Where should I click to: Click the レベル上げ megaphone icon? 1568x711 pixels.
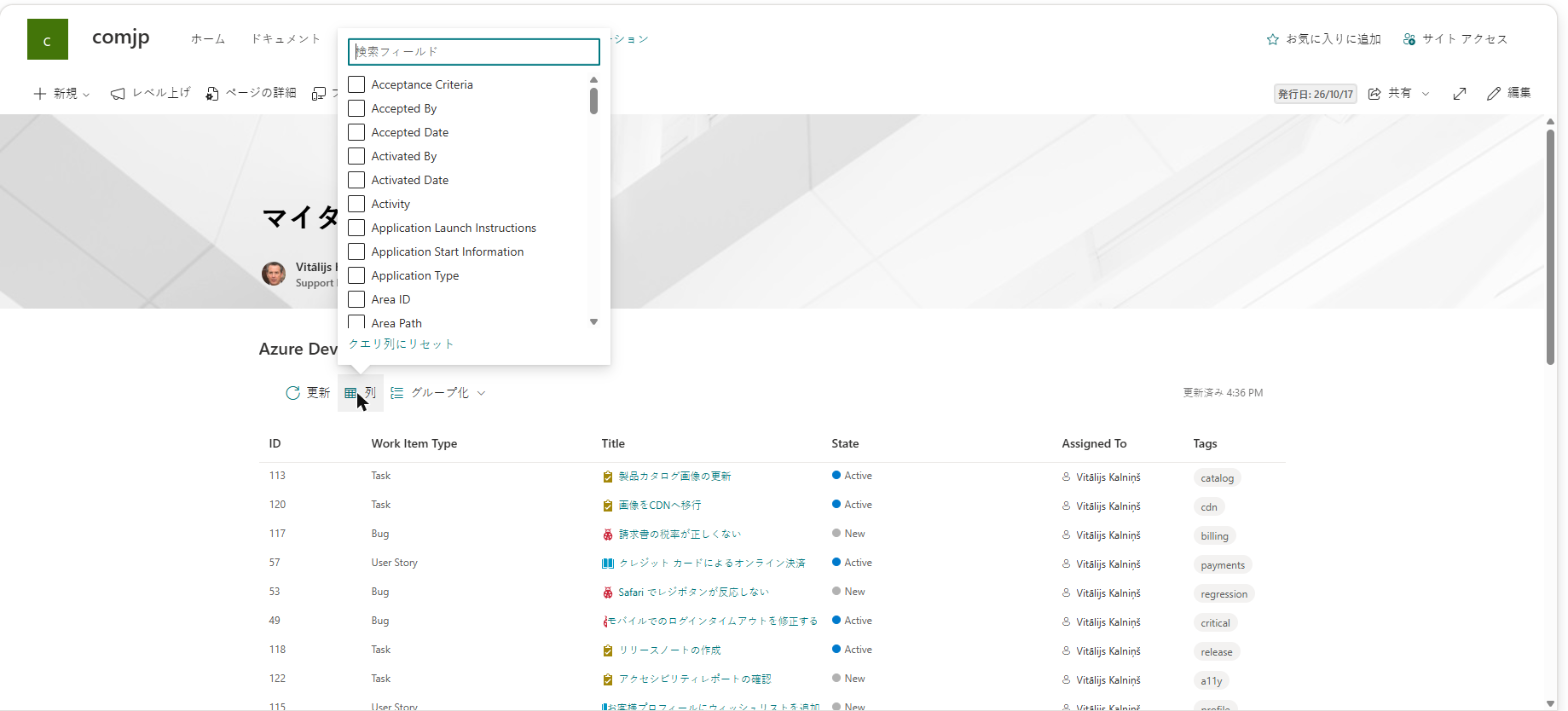(118, 93)
